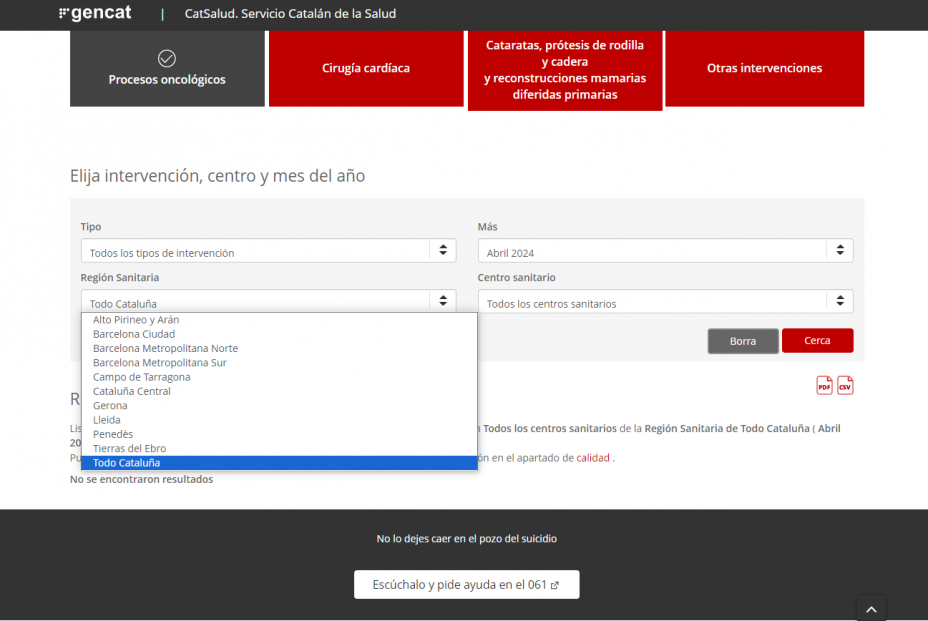Select Otras intervenciones tab

click(764, 69)
